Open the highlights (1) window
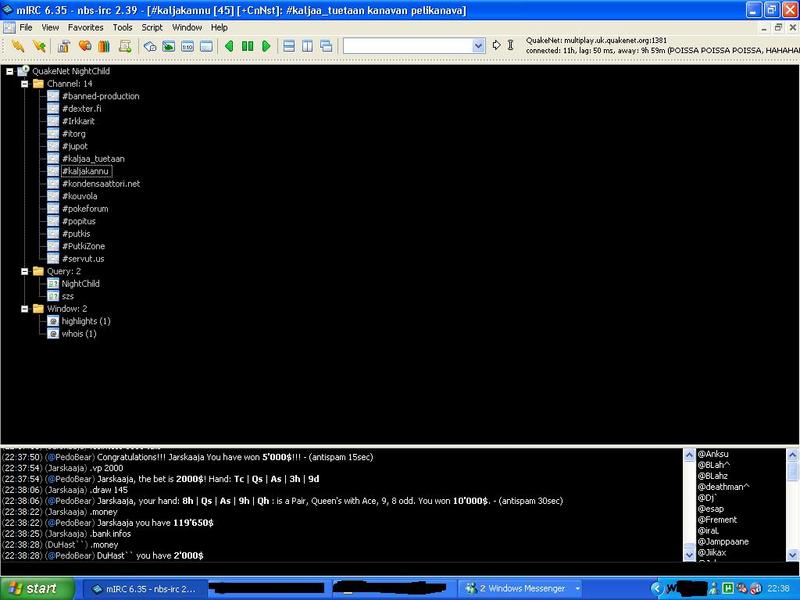The image size is (800, 600). pyautogui.click(x=85, y=321)
